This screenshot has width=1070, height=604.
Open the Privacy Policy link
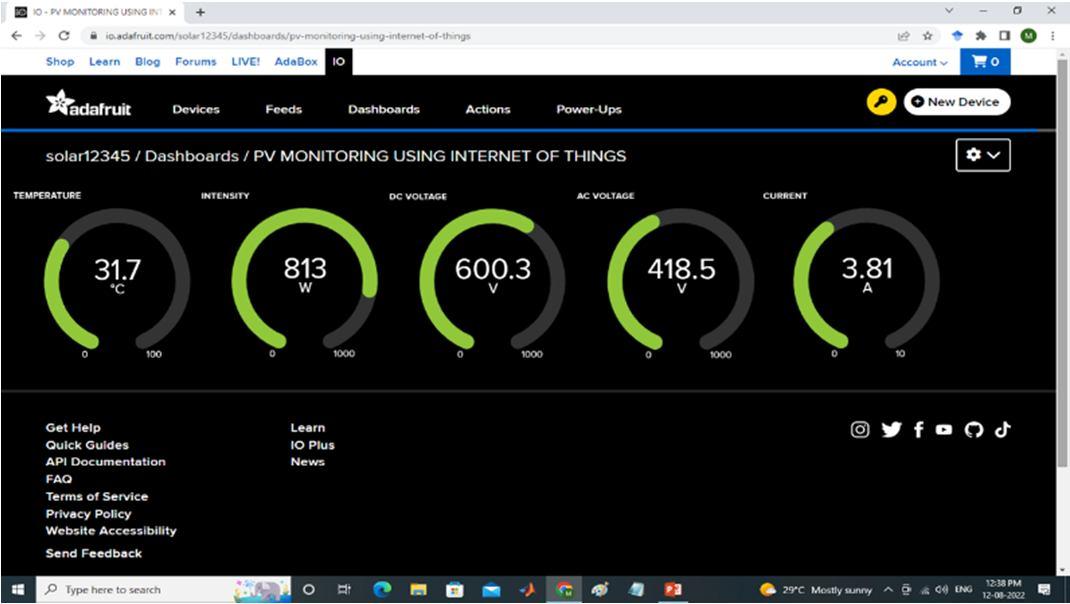click(89, 514)
